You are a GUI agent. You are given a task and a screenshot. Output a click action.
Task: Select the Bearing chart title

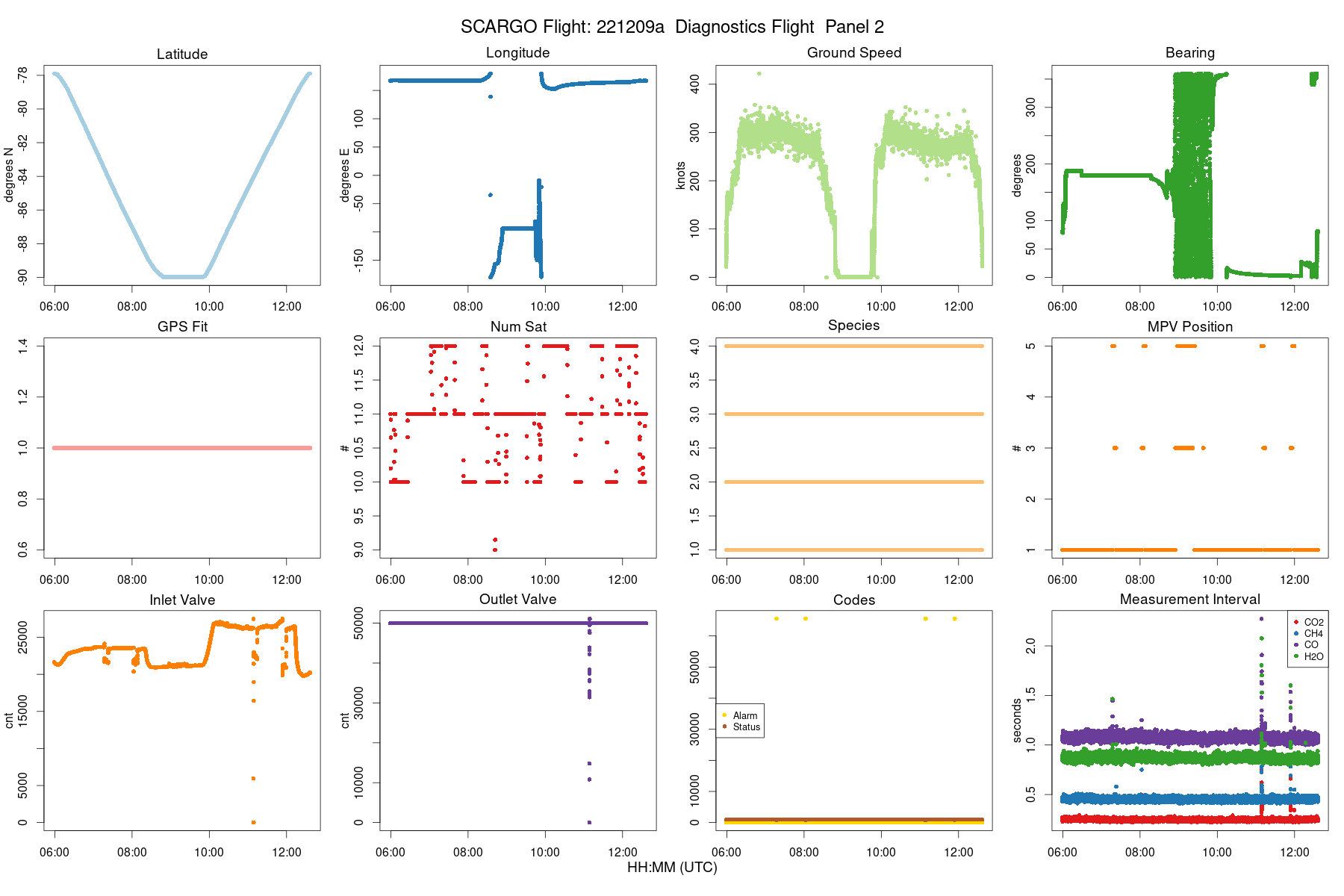(x=1190, y=52)
